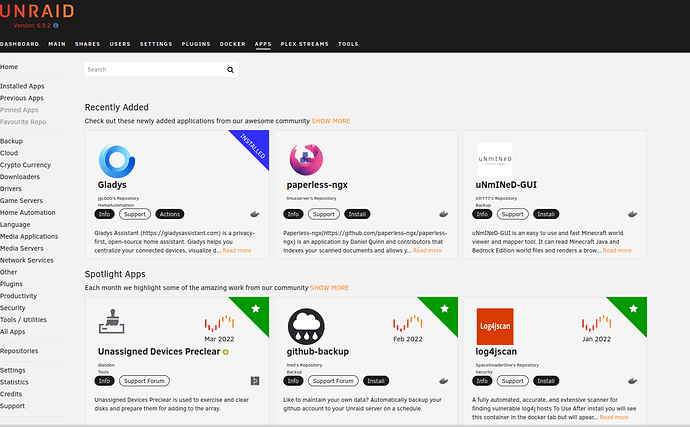The height and width of the screenshot is (427, 690).
Task: Click the search magnifier icon
Action: [x=230, y=70]
